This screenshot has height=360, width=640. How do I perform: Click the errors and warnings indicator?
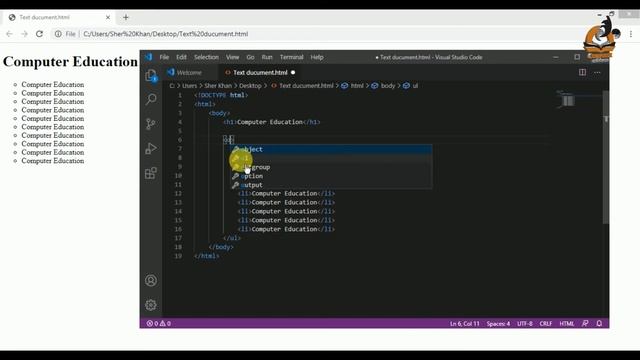pyautogui.click(x=159, y=323)
